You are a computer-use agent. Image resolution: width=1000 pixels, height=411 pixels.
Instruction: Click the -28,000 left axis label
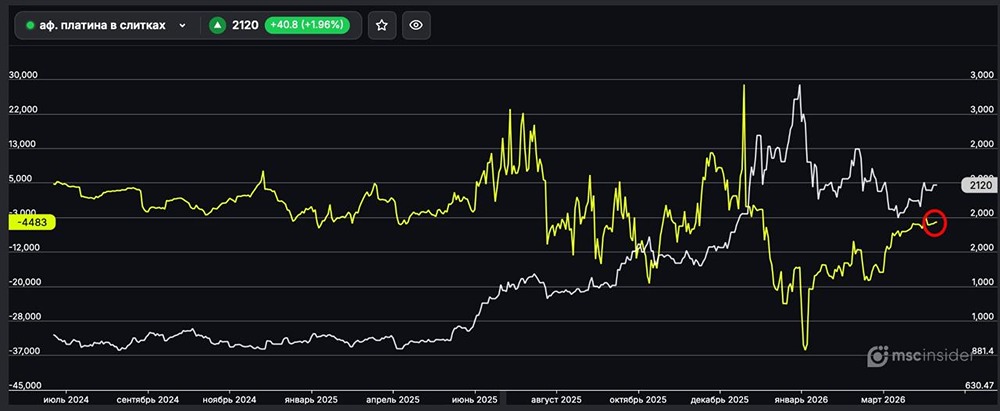25,317
